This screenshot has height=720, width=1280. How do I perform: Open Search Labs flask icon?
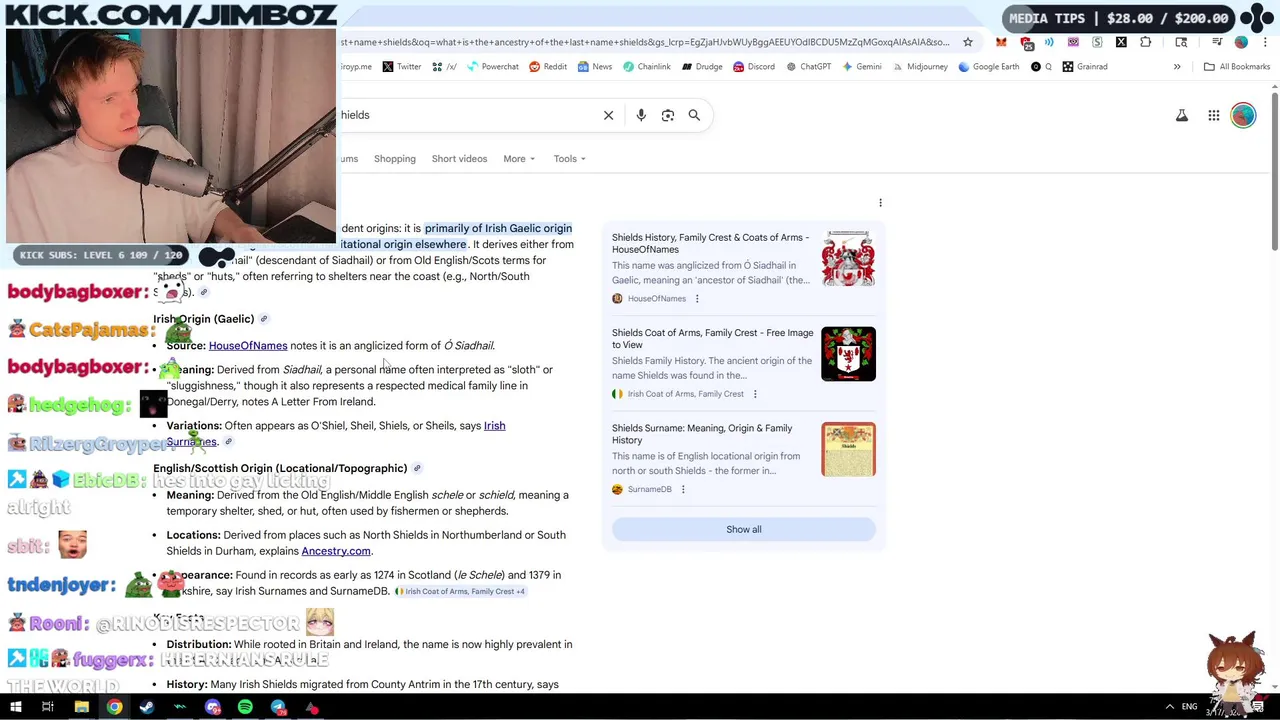click(x=1182, y=115)
